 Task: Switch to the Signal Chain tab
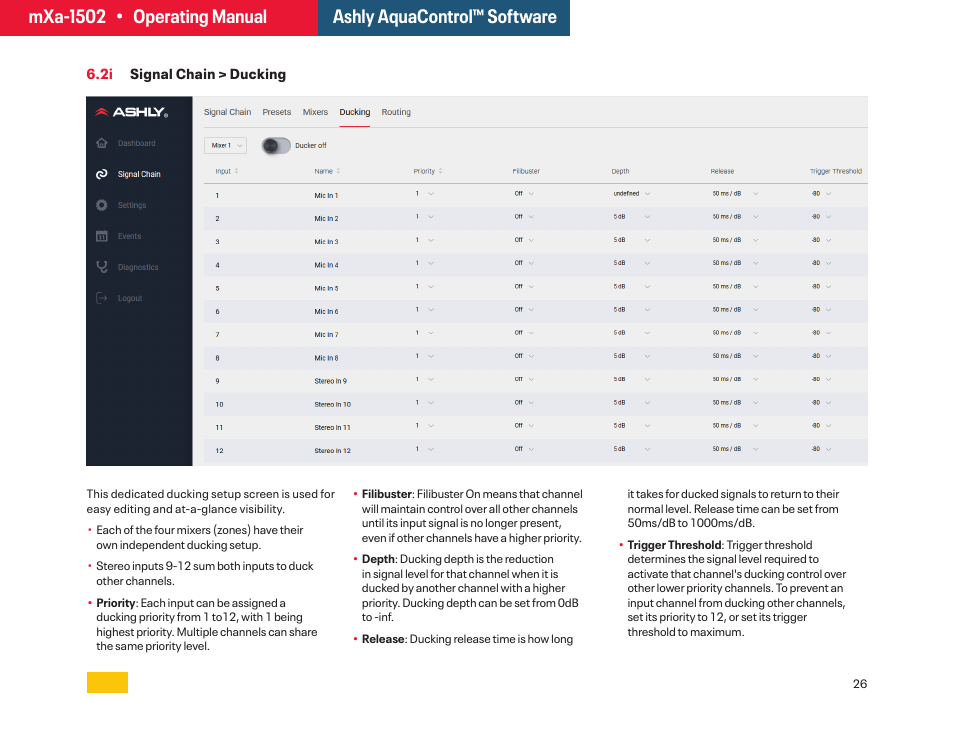point(228,112)
